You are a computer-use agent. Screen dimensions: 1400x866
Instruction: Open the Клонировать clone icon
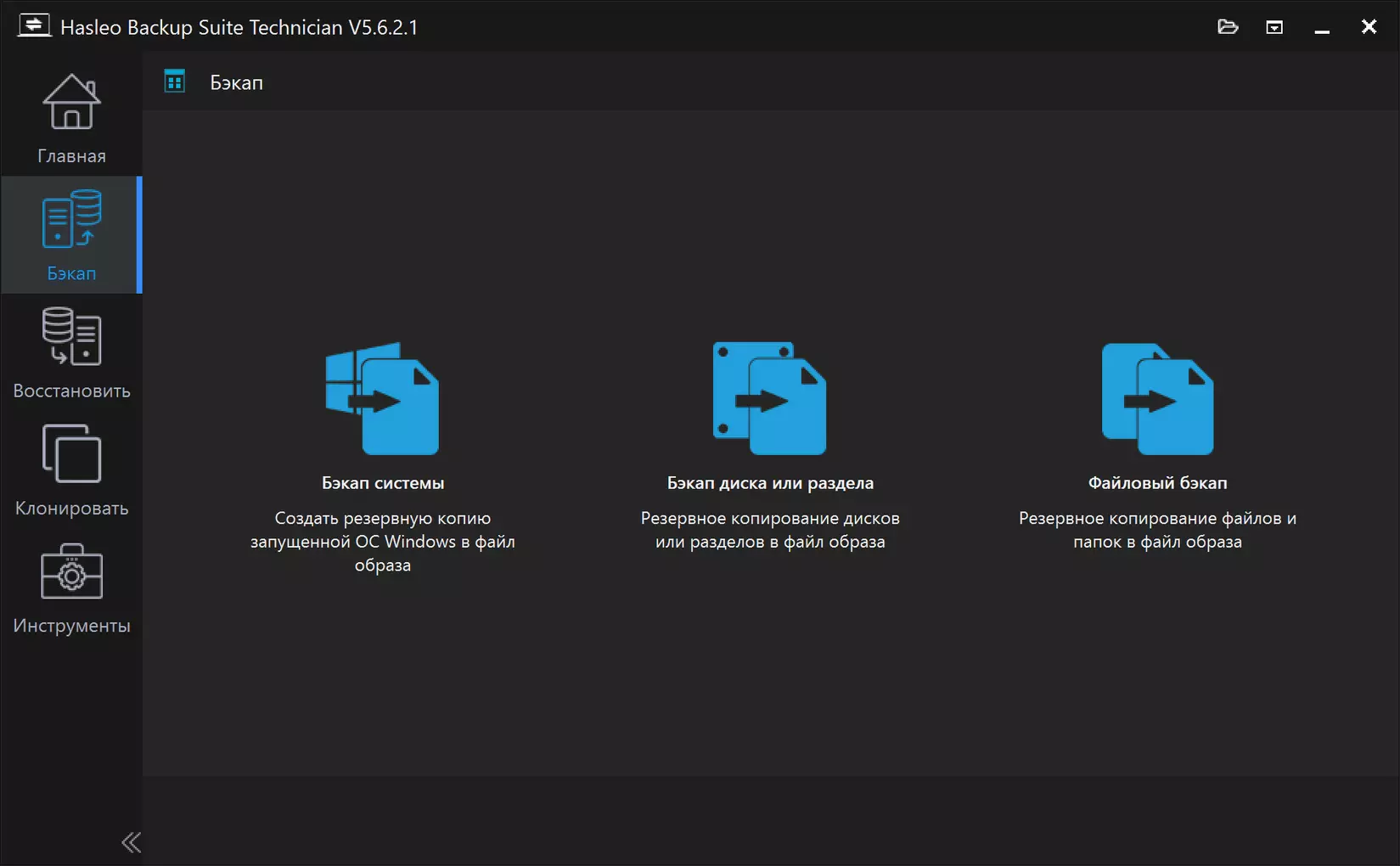[x=71, y=453]
